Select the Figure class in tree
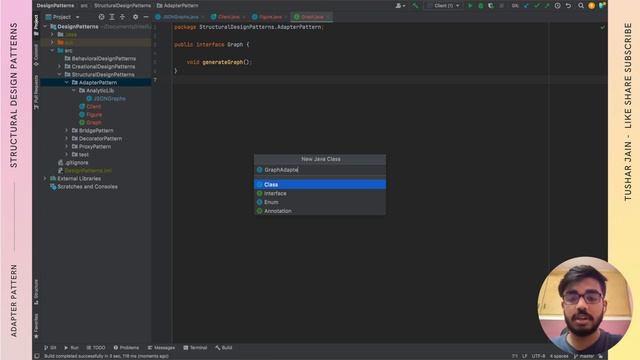640x360 pixels. (94, 115)
